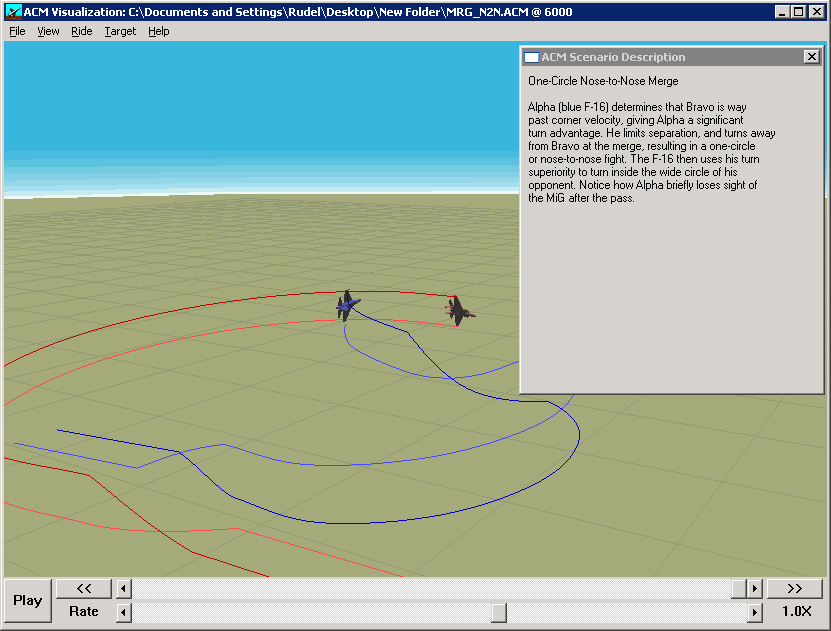Open the View menu
The height and width of the screenshot is (631, 831).
[x=48, y=31]
